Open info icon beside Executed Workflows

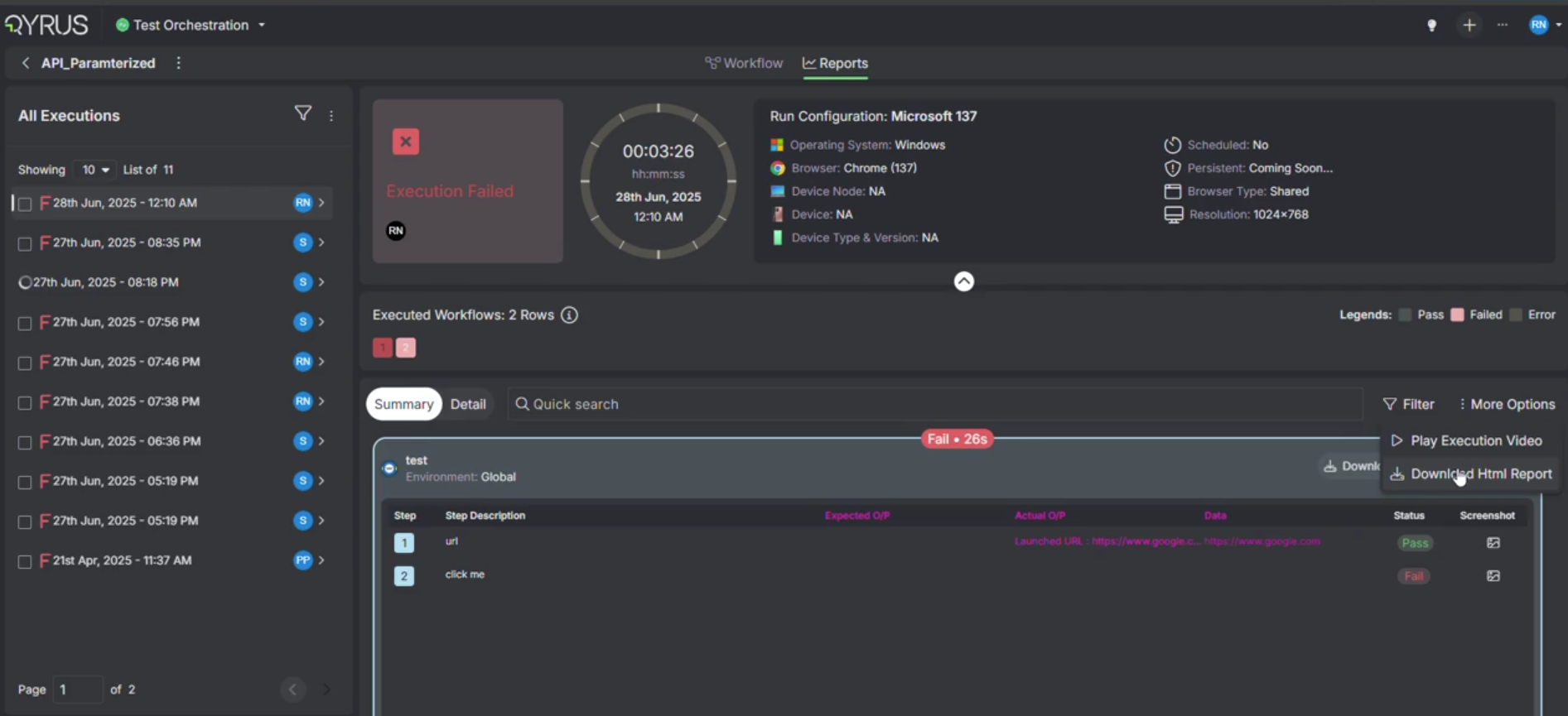(569, 315)
